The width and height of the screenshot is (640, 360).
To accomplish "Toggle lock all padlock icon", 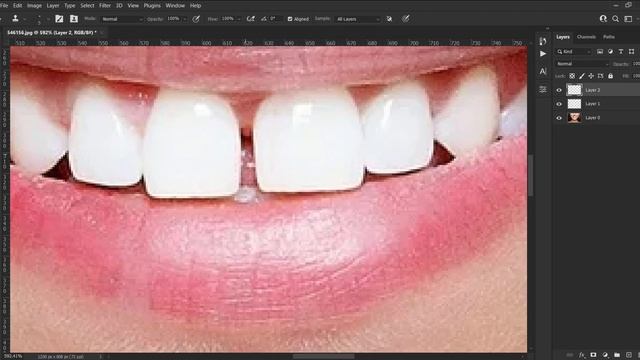I will [x=610, y=76].
